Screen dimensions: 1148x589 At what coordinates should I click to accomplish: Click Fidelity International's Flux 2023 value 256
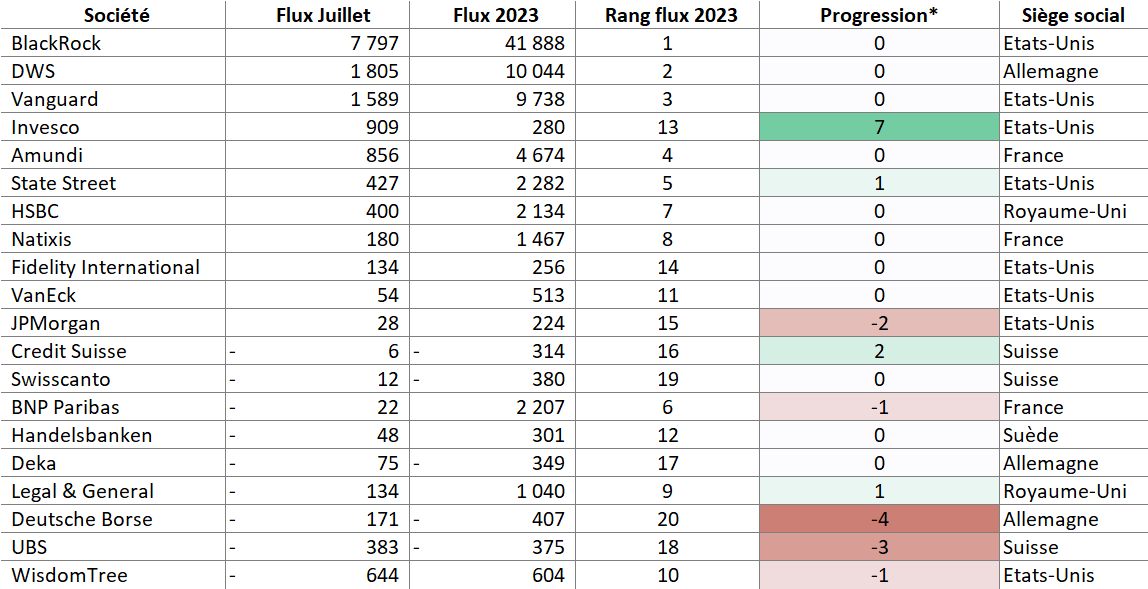pos(548,267)
